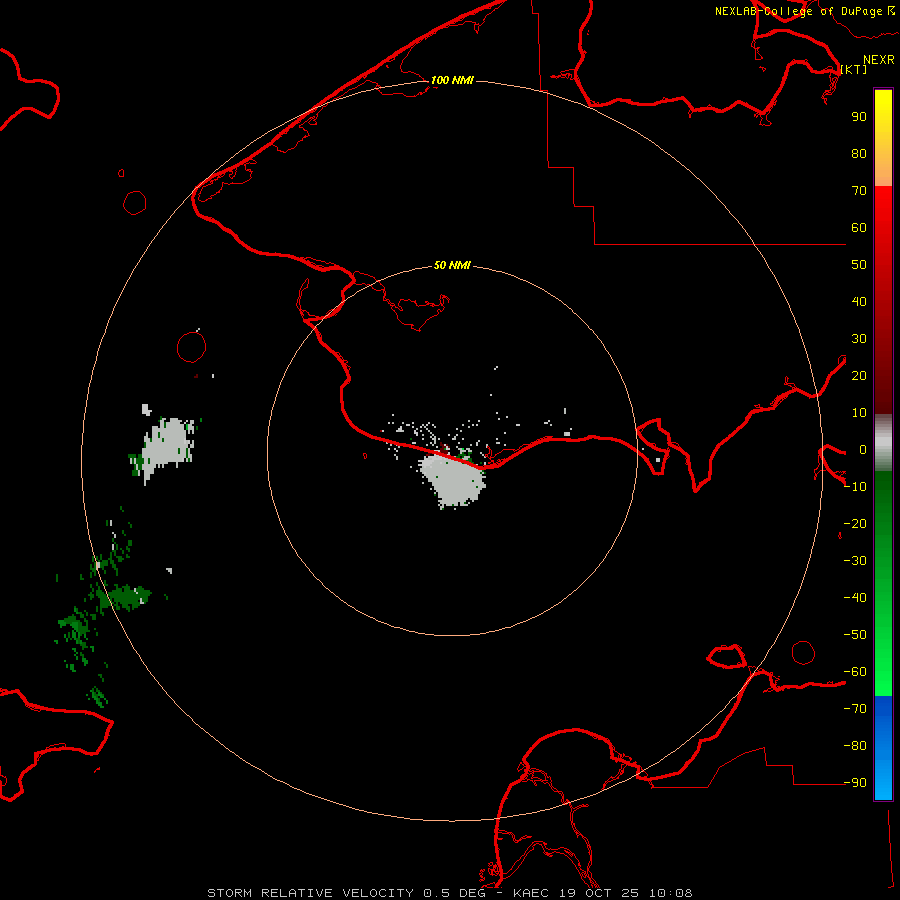
Task: Click the -20 value on the velocity scale
Action: click(855, 524)
